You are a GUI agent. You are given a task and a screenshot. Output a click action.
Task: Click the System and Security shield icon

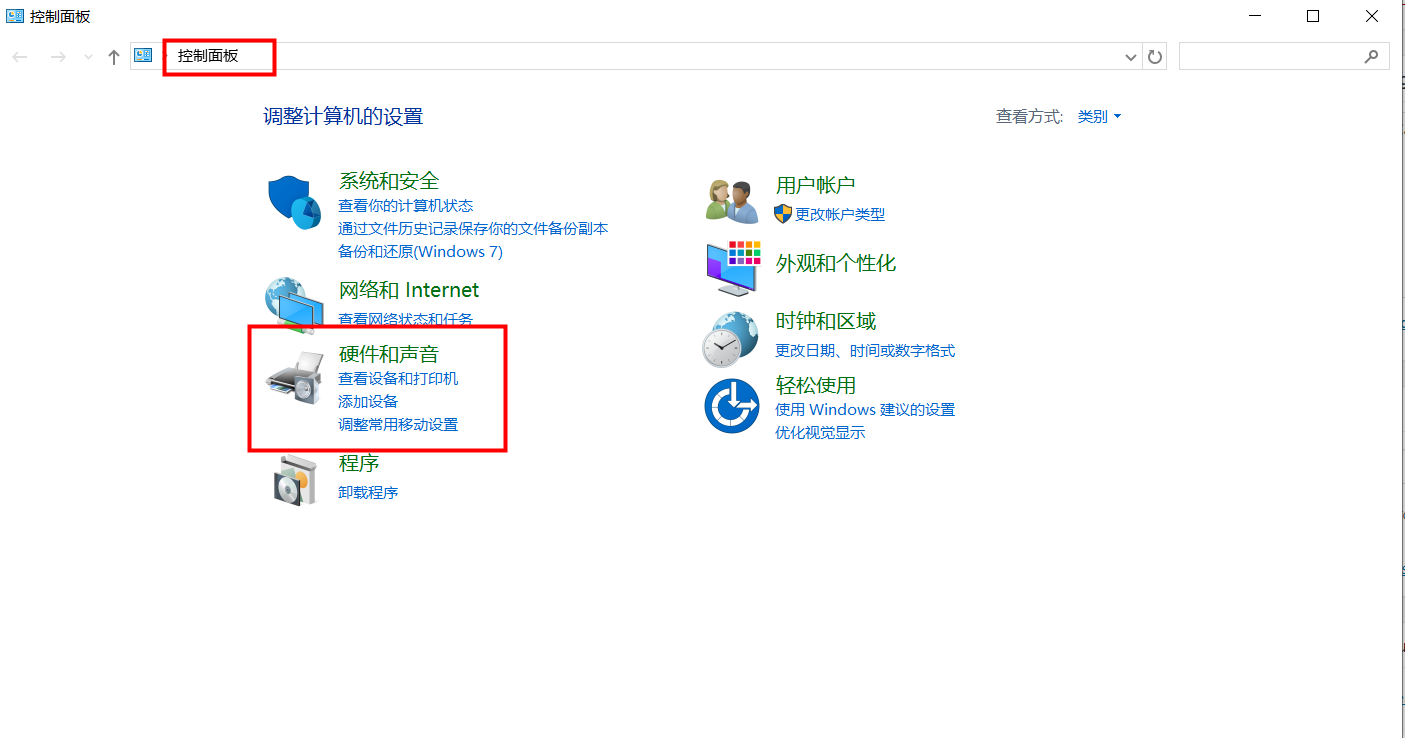click(x=294, y=202)
